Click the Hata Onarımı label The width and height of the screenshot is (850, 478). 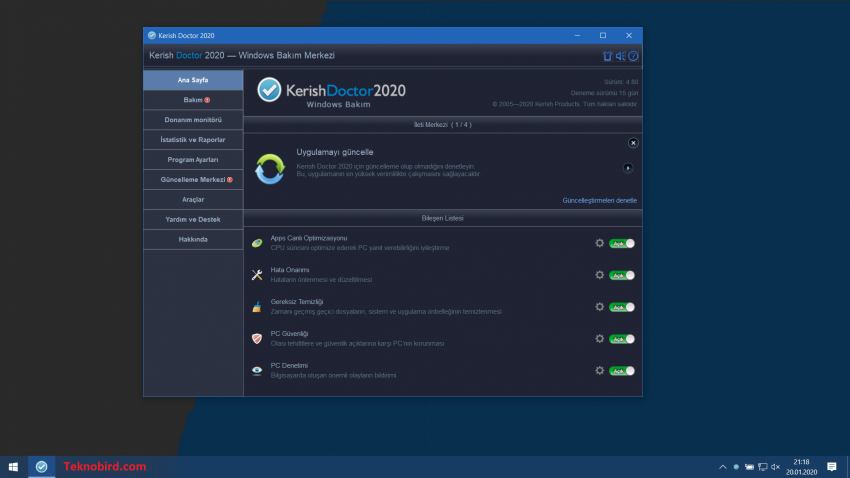click(289, 270)
